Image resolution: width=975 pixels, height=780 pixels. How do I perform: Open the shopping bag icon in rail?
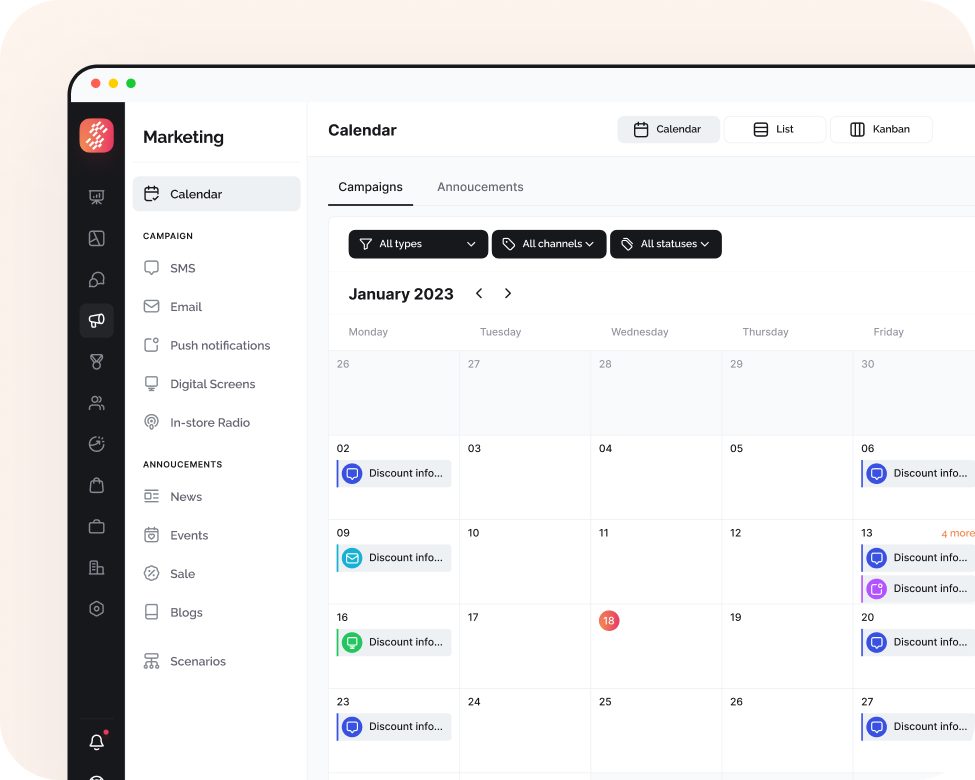(96, 485)
